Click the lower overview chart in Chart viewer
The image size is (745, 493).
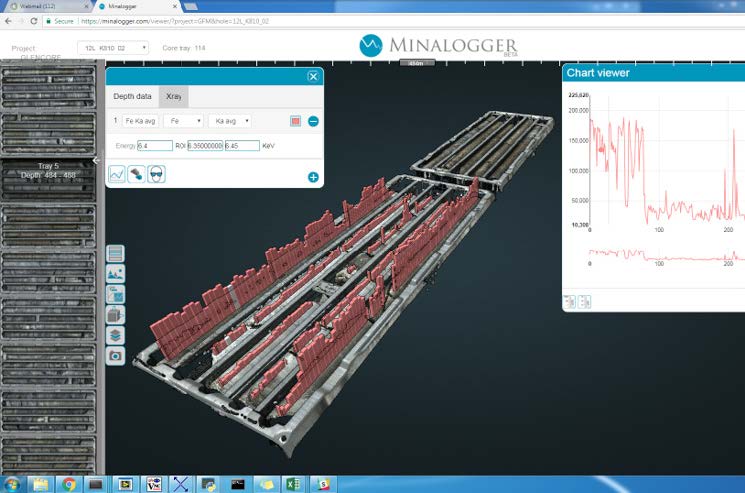[x=667, y=255]
